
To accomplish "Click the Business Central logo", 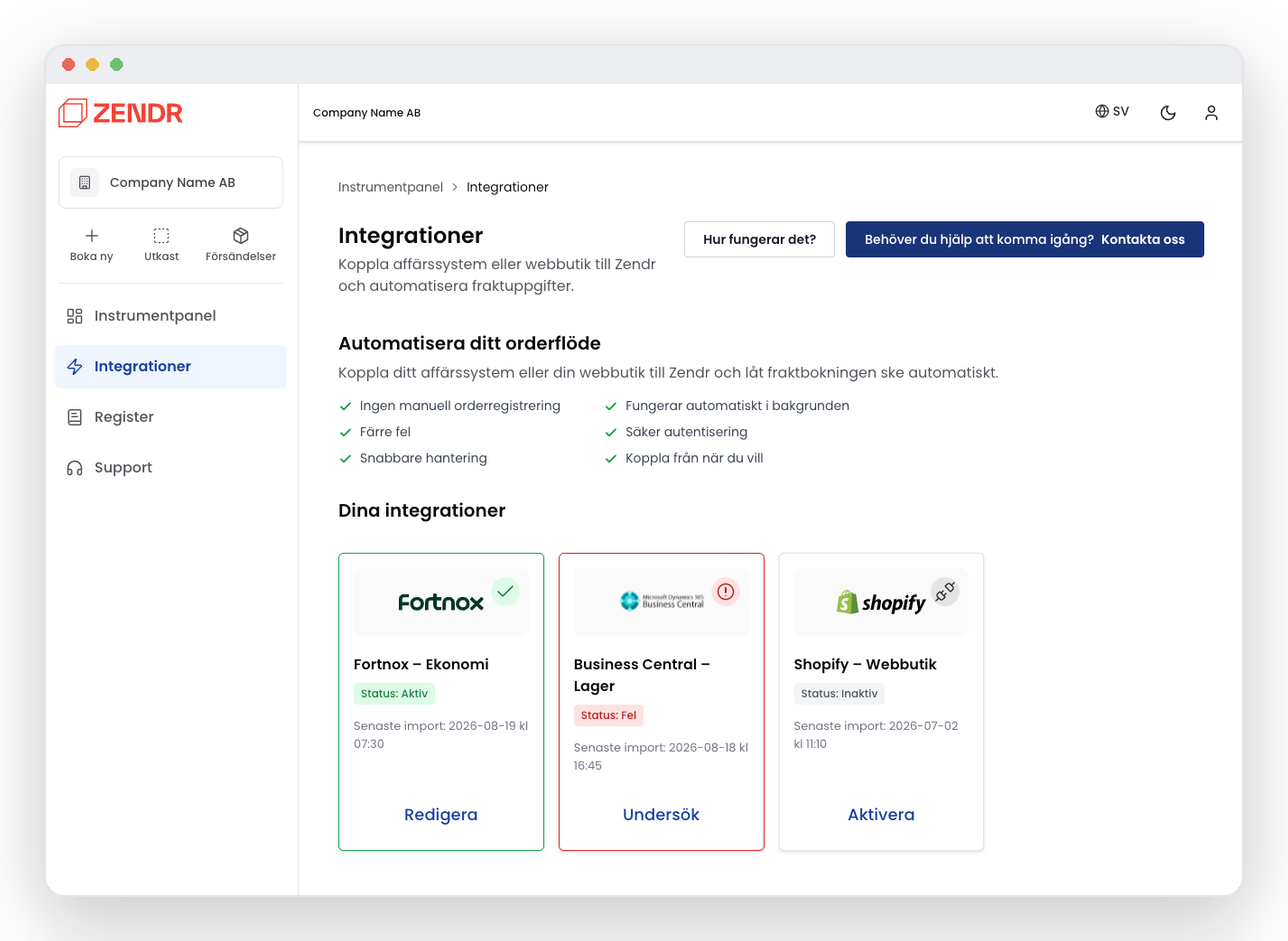I will 662,601.
